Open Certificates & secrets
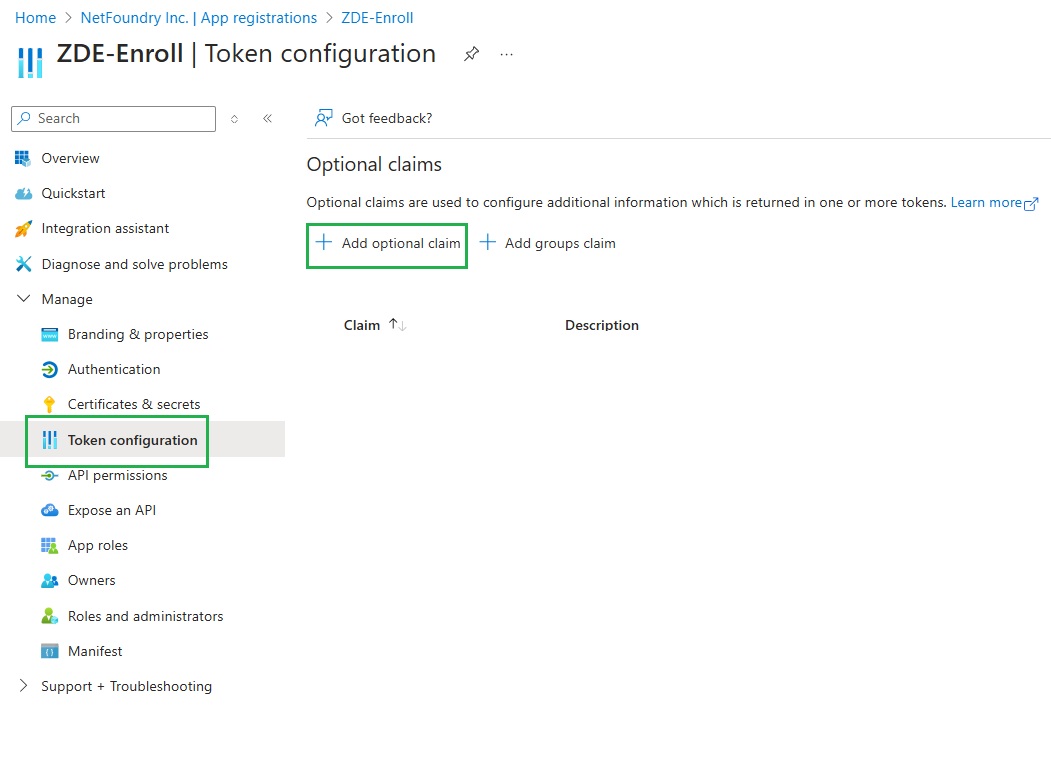This screenshot has width=1051, height=763. click(x=134, y=404)
